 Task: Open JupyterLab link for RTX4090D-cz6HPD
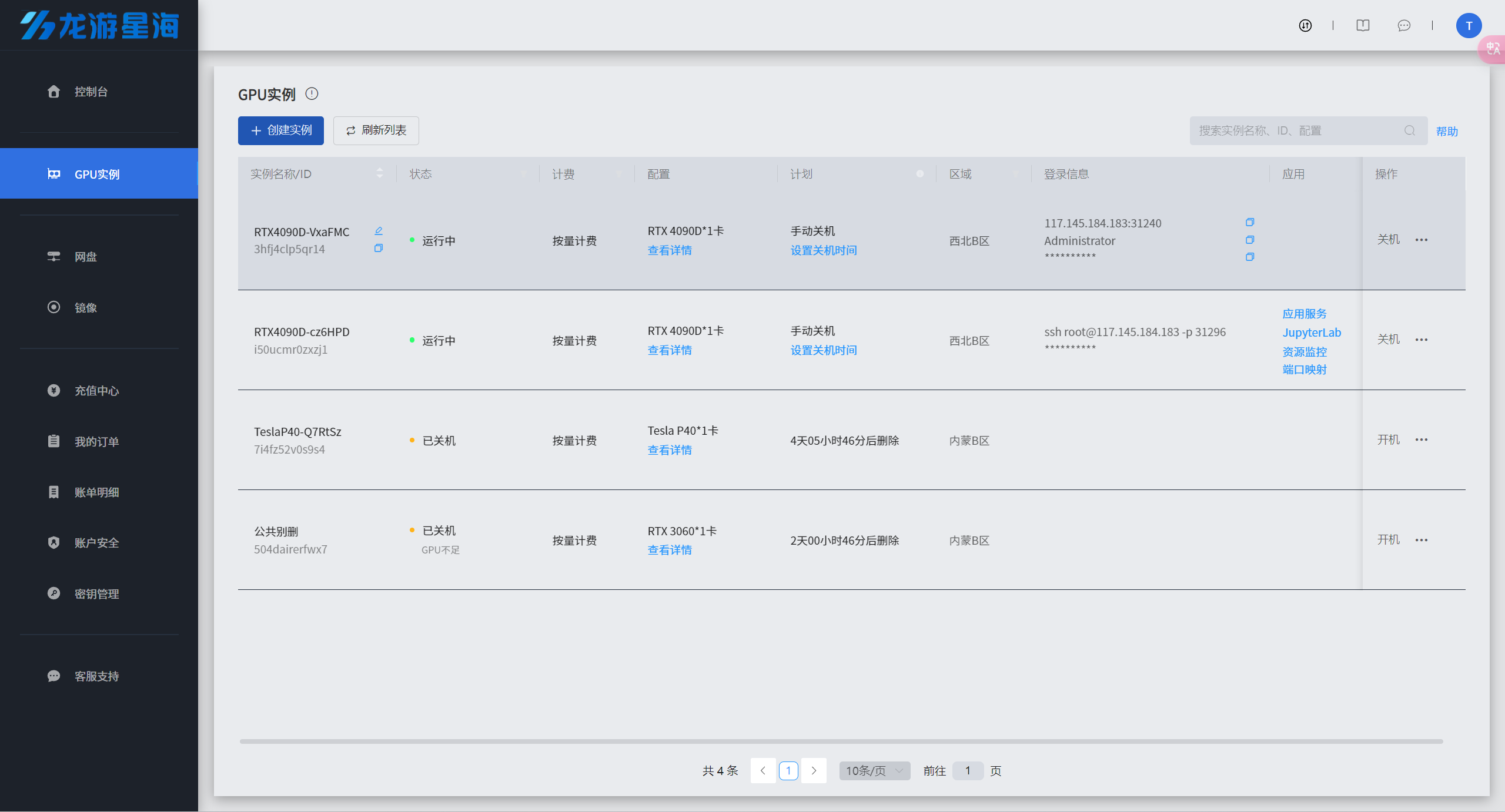pos(1312,333)
